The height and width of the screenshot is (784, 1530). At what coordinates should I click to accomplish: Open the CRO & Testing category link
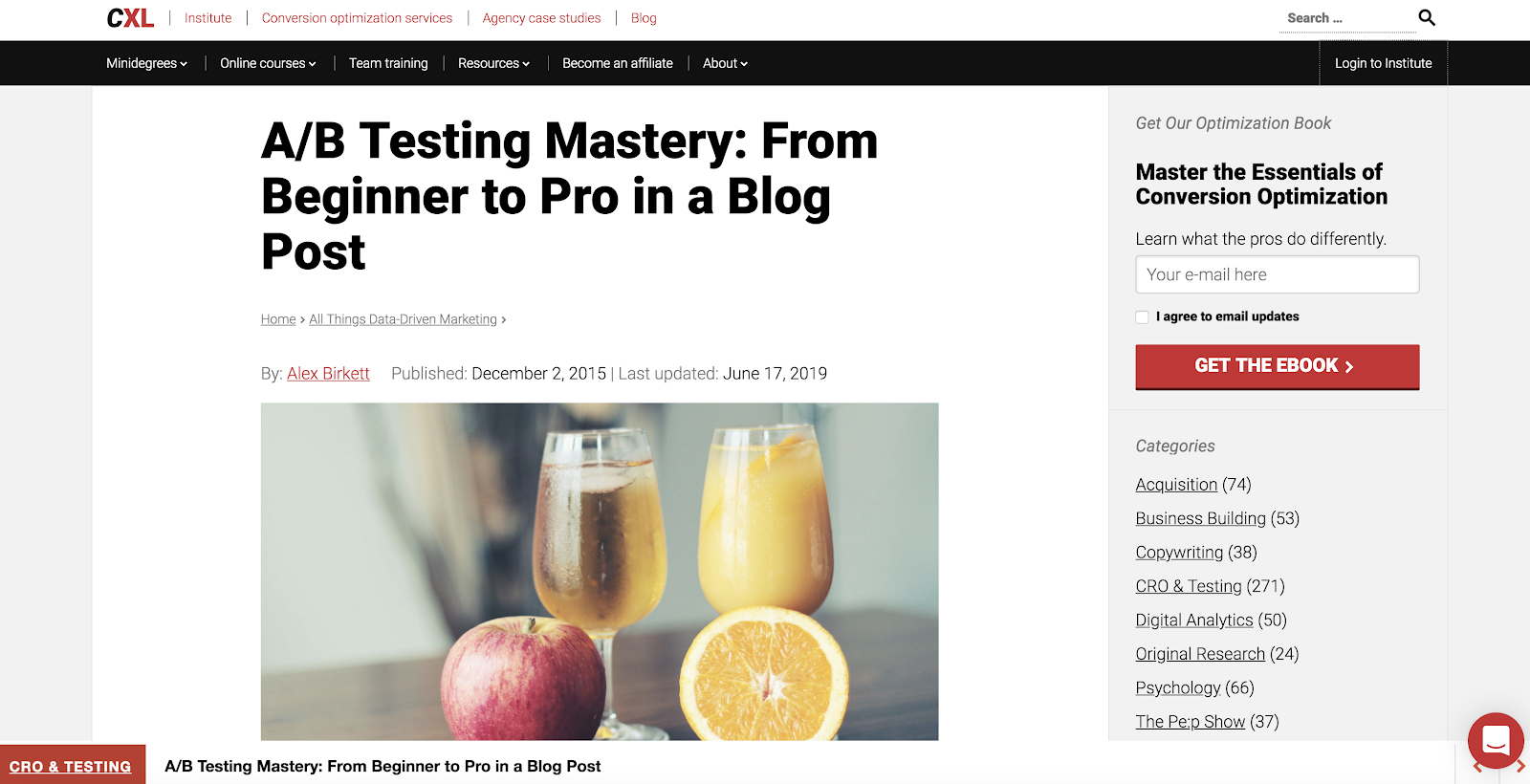tap(1189, 586)
